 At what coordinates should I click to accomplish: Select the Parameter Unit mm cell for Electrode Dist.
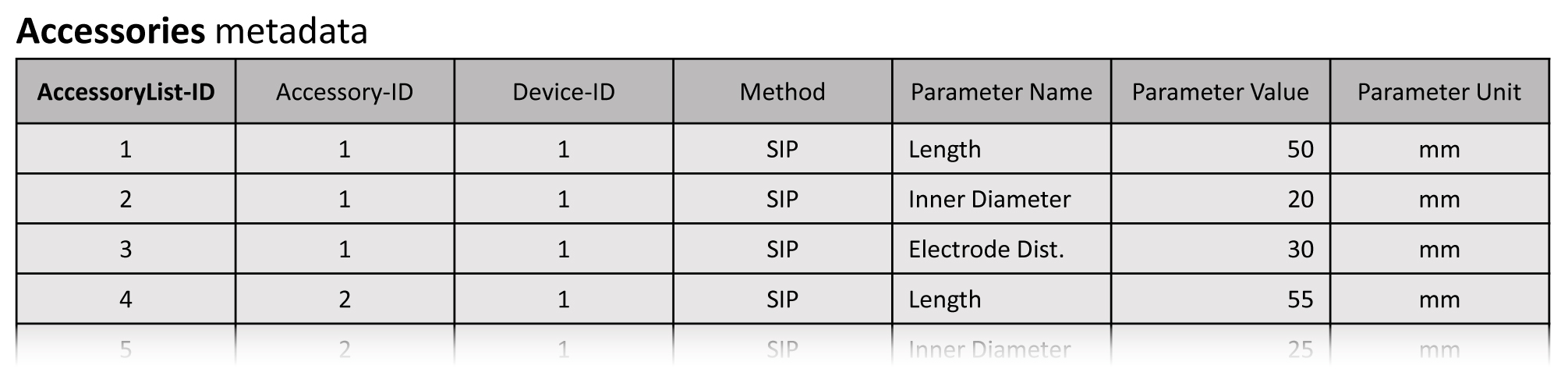coord(1439,249)
